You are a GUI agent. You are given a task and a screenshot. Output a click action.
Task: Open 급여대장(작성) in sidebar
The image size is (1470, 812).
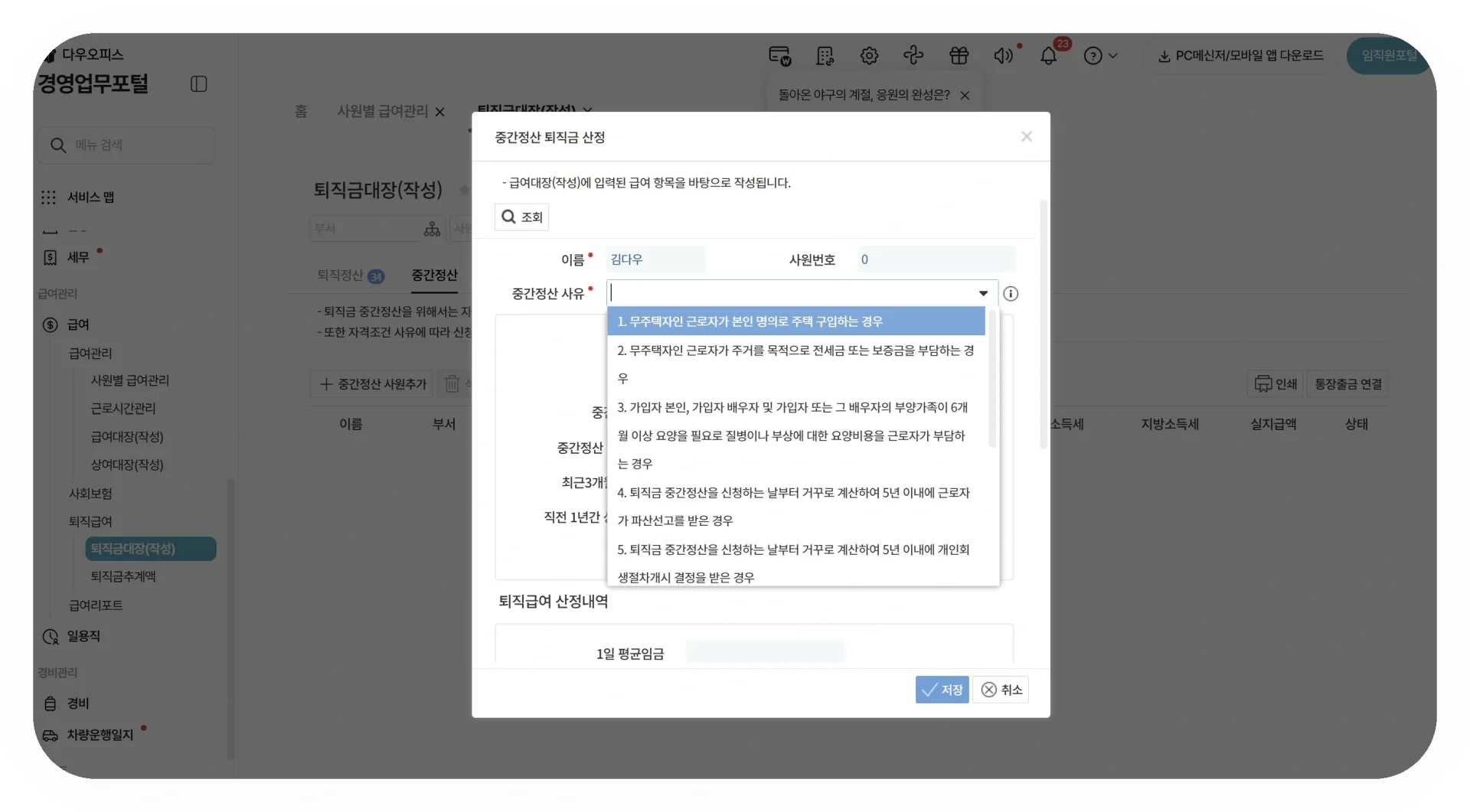click(127, 438)
